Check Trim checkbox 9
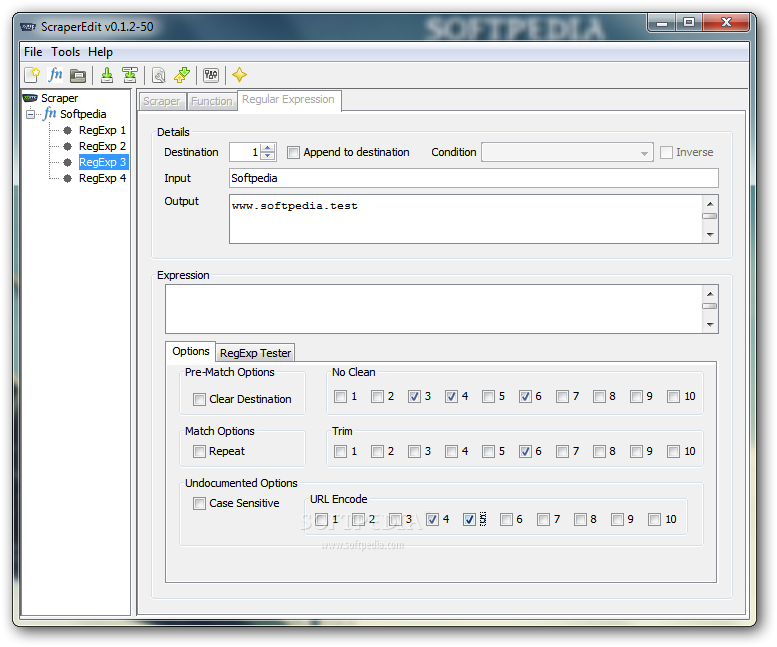 636,451
